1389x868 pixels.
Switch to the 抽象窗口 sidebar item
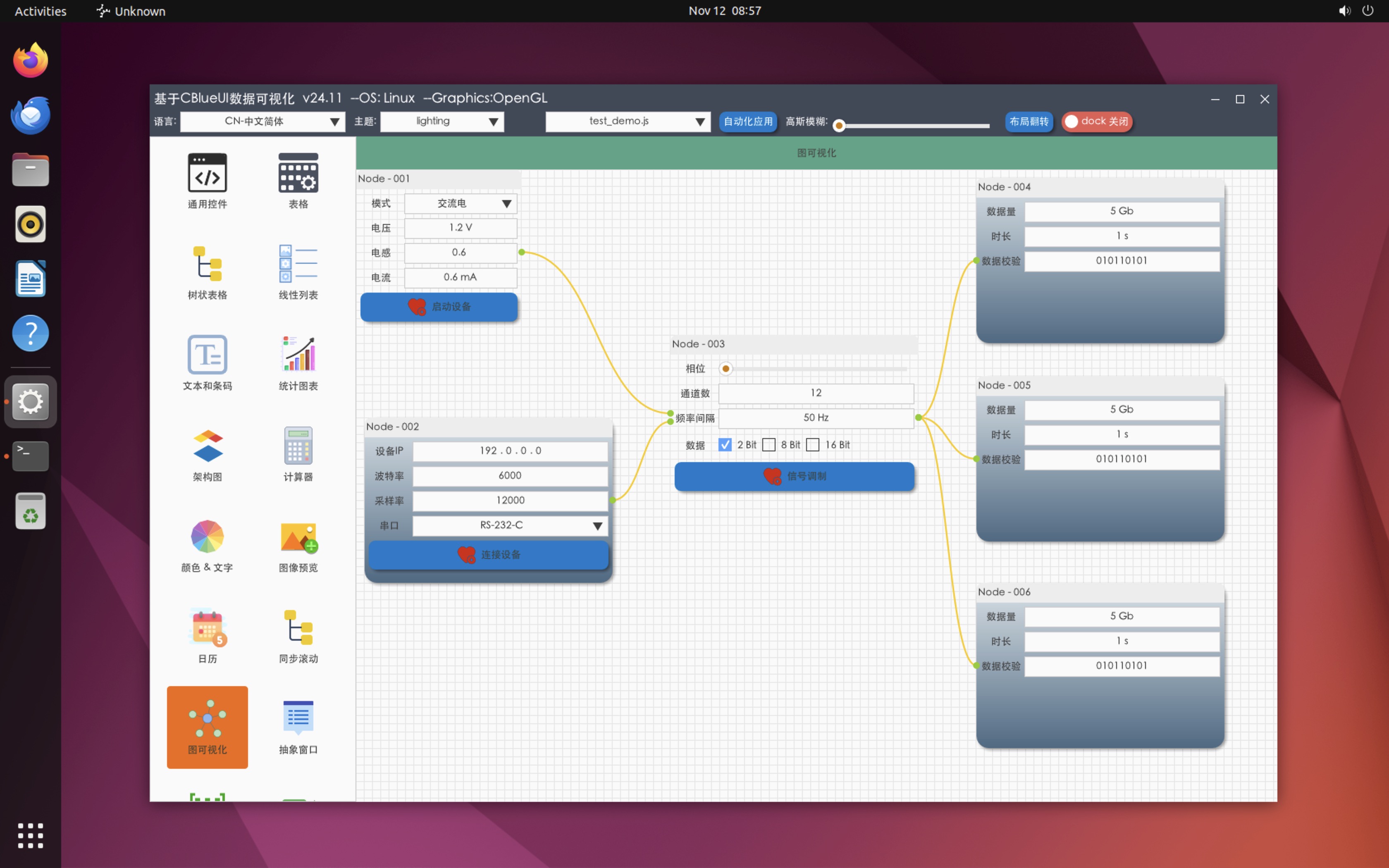pyautogui.click(x=298, y=727)
